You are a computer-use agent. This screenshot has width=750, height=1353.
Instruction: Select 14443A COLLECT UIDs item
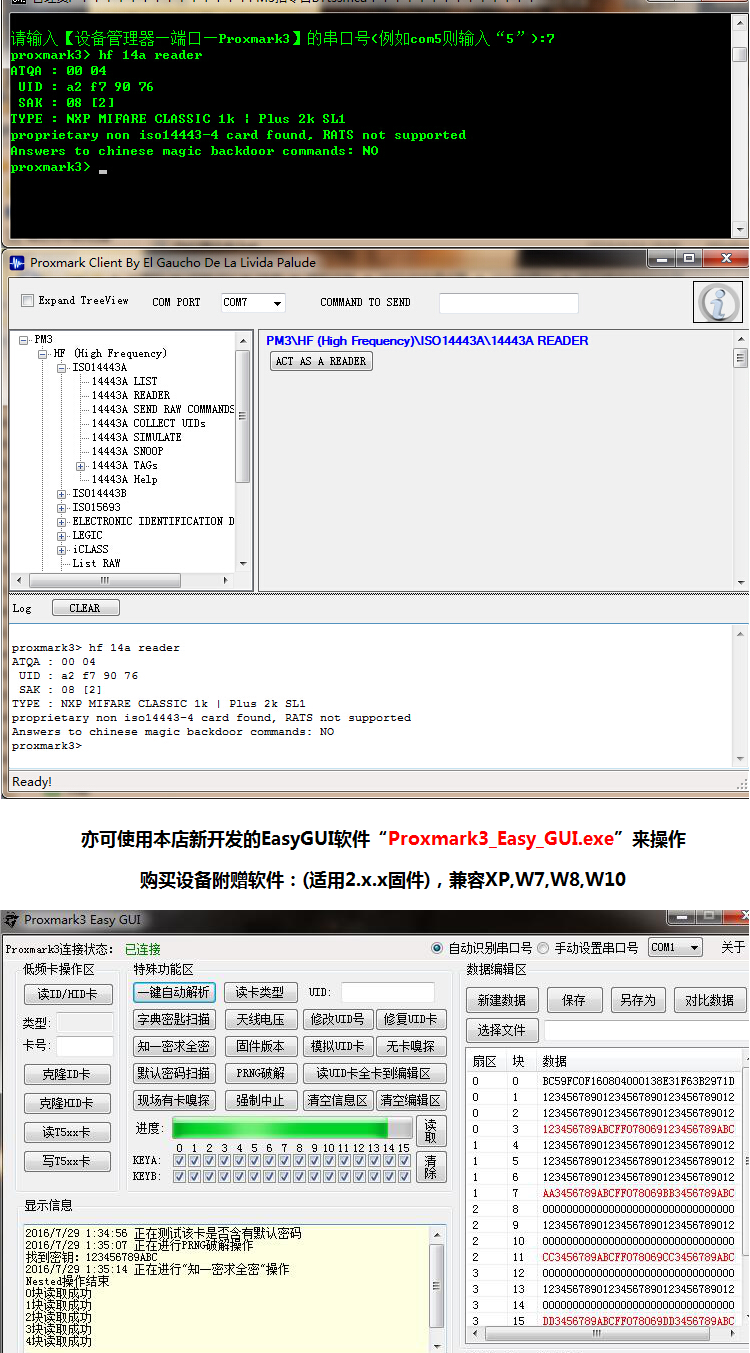coord(149,424)
